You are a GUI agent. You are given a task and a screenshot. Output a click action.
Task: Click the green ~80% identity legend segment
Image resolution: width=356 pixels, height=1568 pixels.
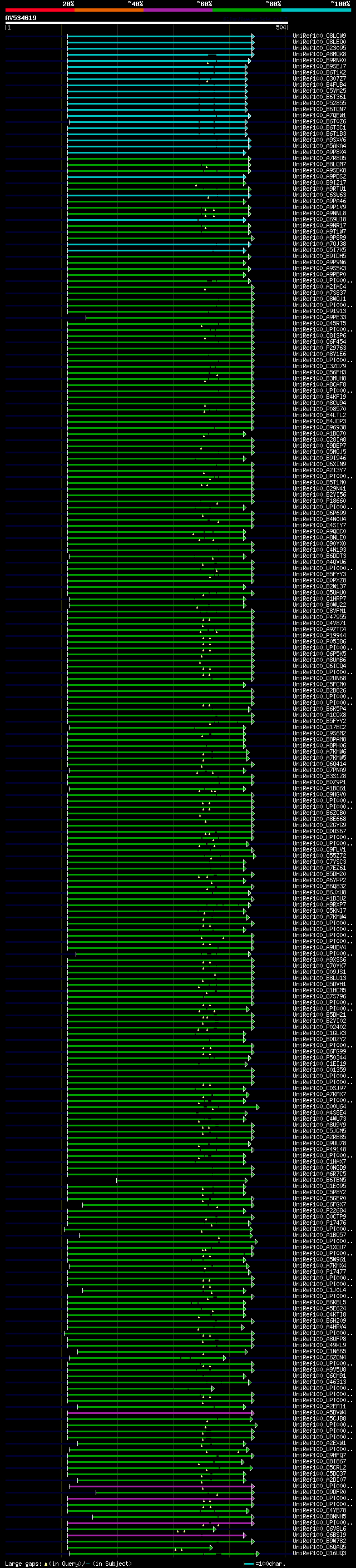click(247, 10)
